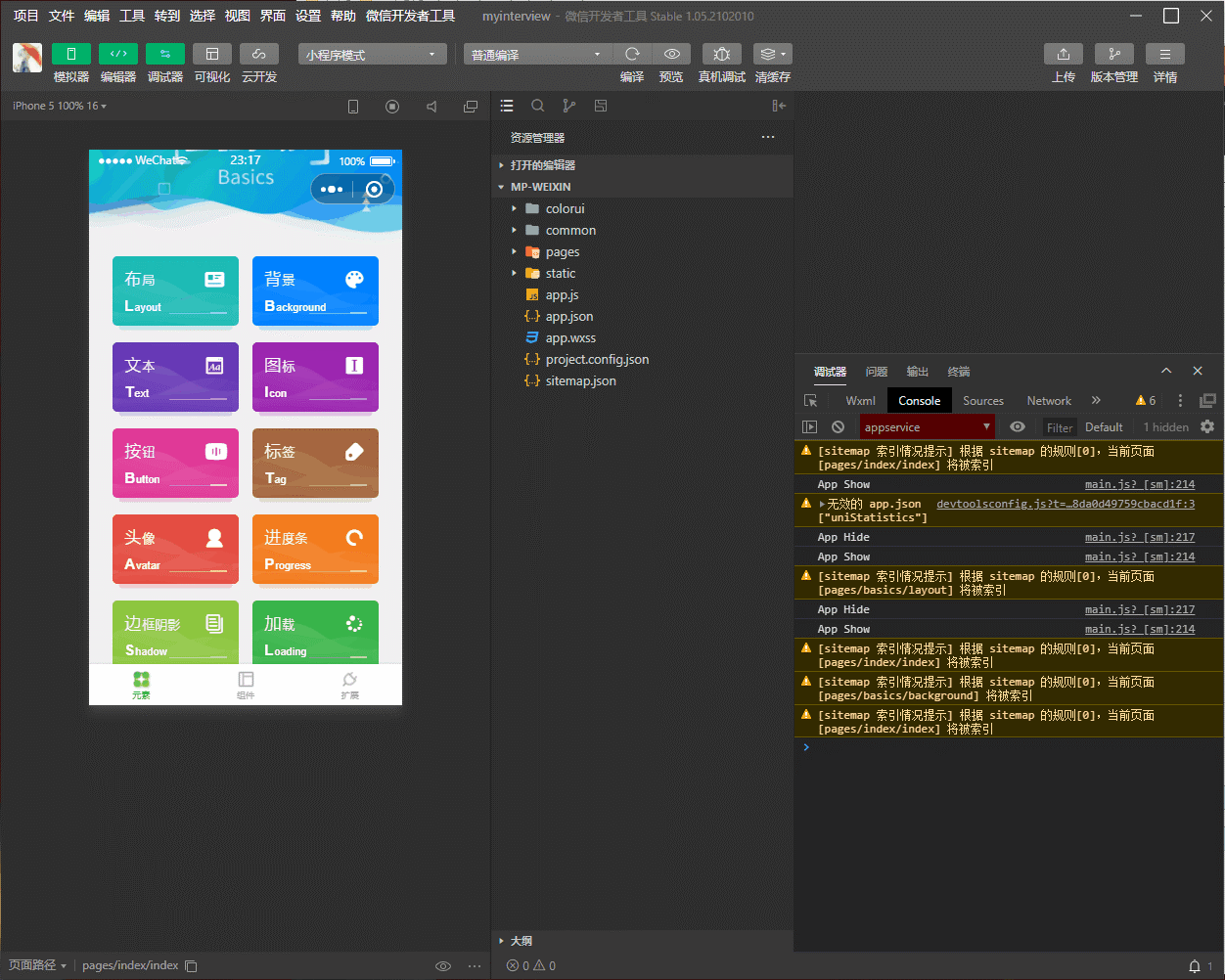Image resolution: width=1225 pixels, height=980 pixels.
Task: Open the 背景 Background card in simulator
Action: point(315,291)
